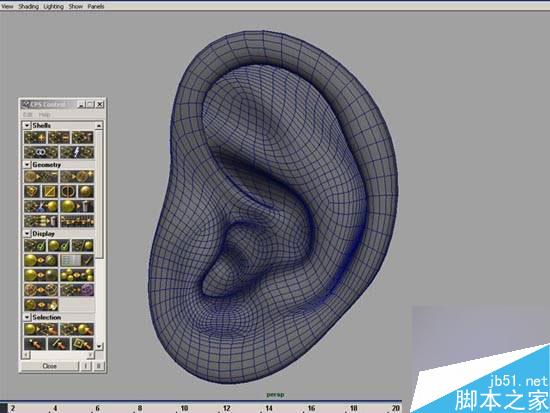Image resolution: width=550 pixels, height=413 pixels.
Task: Click frame 18 on the timeline
Action: point(354,408)
